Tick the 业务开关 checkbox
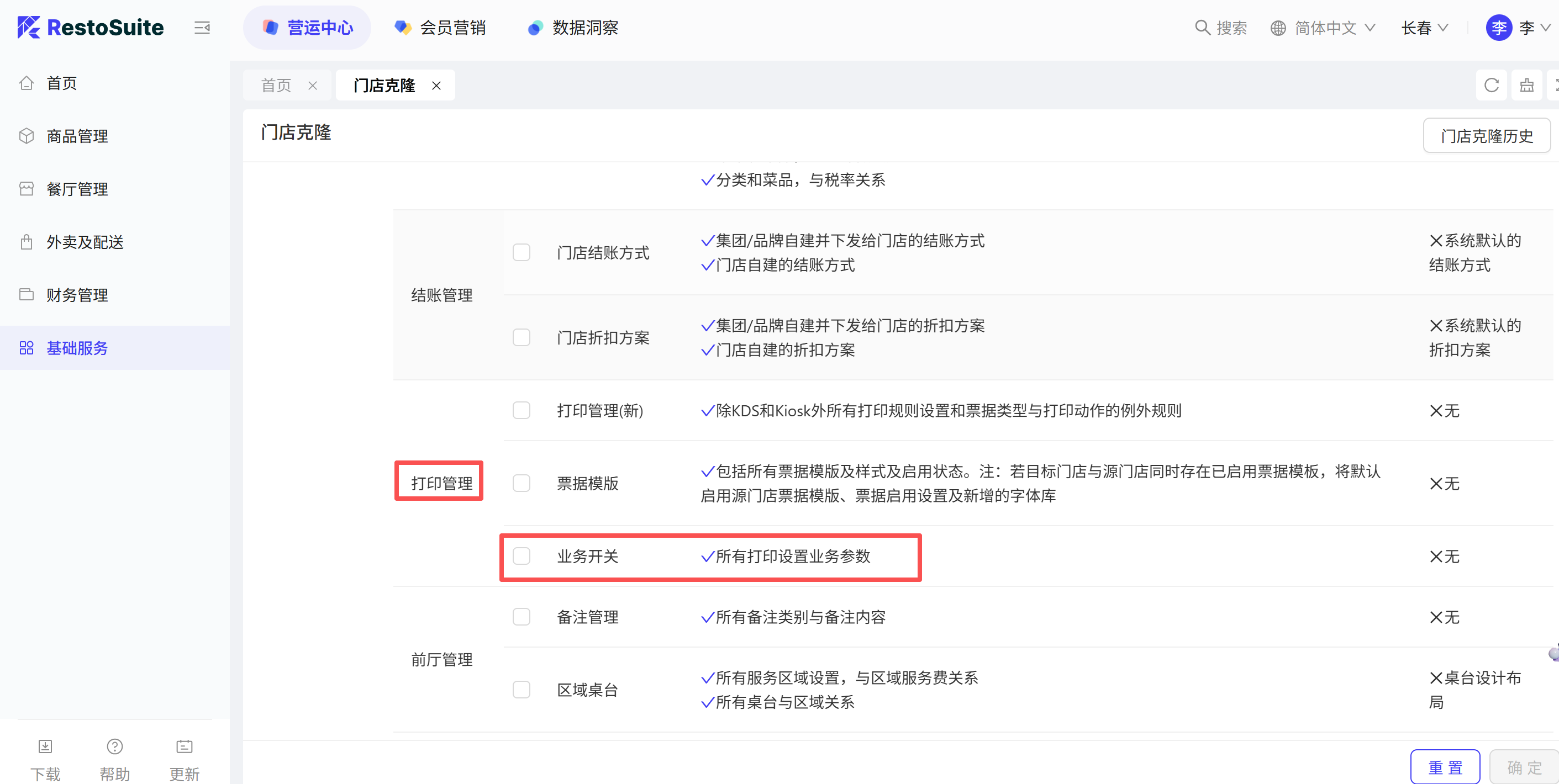 [x=521, y=556]
